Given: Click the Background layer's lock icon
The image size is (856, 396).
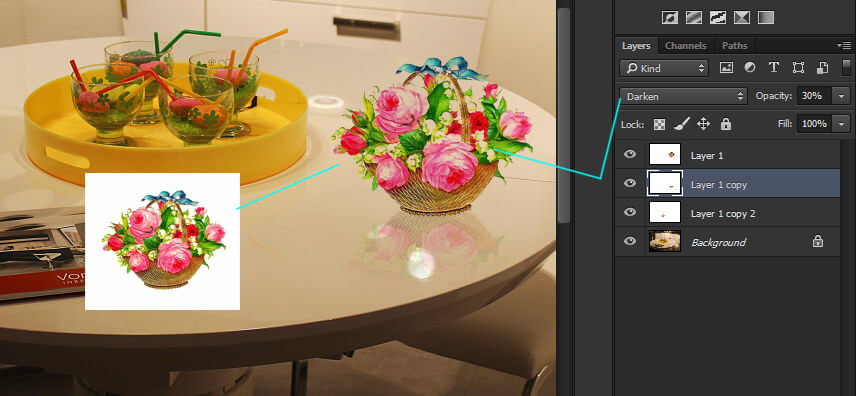Looking at the screenshot, I should (x=817, y=241).
